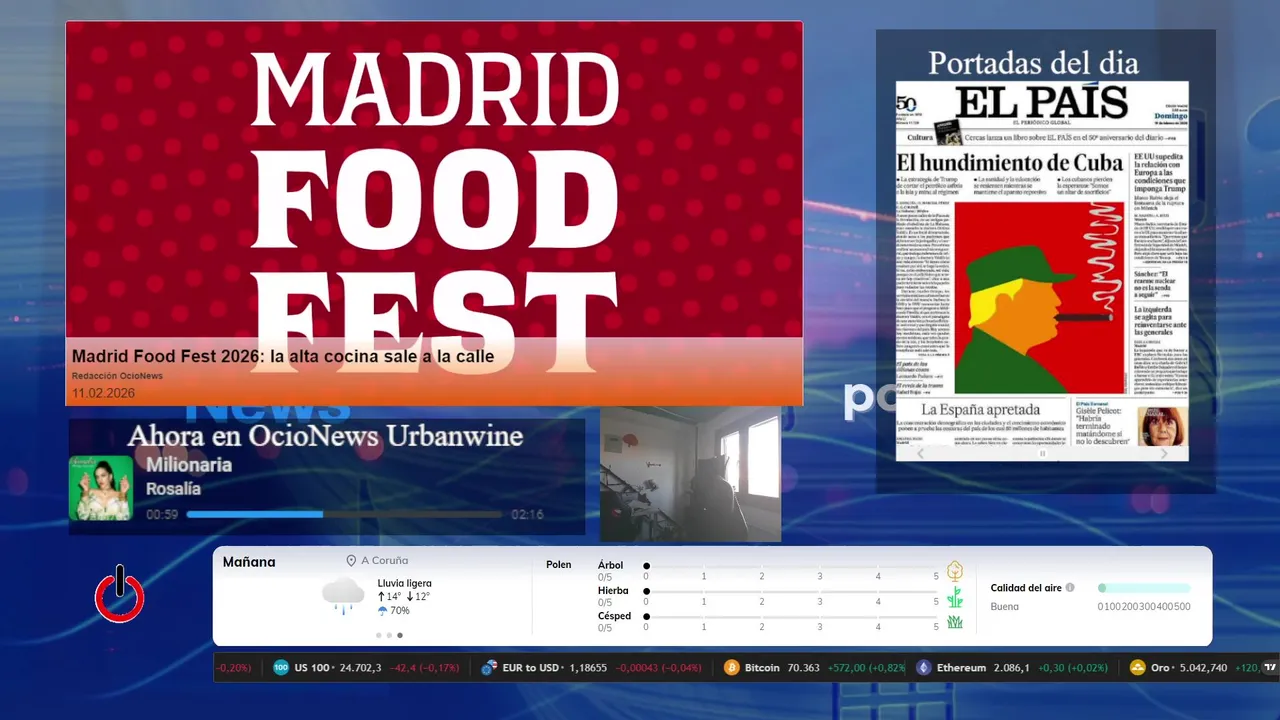Click the '70%' rain probability value
This screenshot has height=720, width=1280.
(400, 610)
